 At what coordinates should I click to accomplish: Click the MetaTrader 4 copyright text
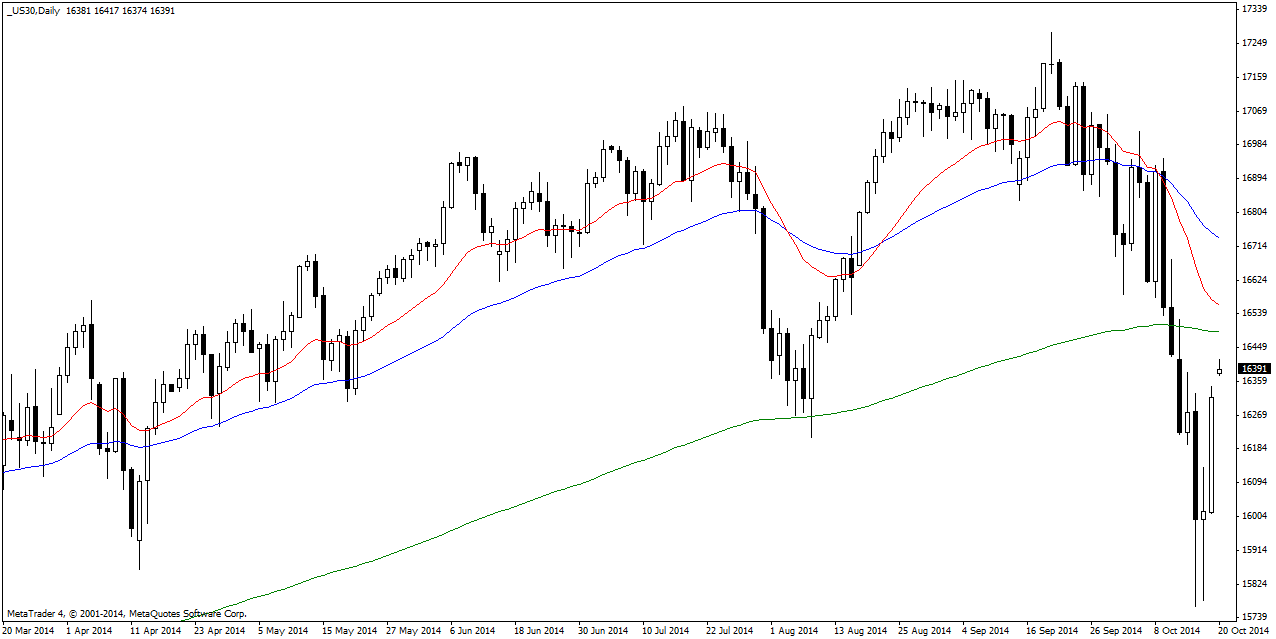[x=126, y=613]
